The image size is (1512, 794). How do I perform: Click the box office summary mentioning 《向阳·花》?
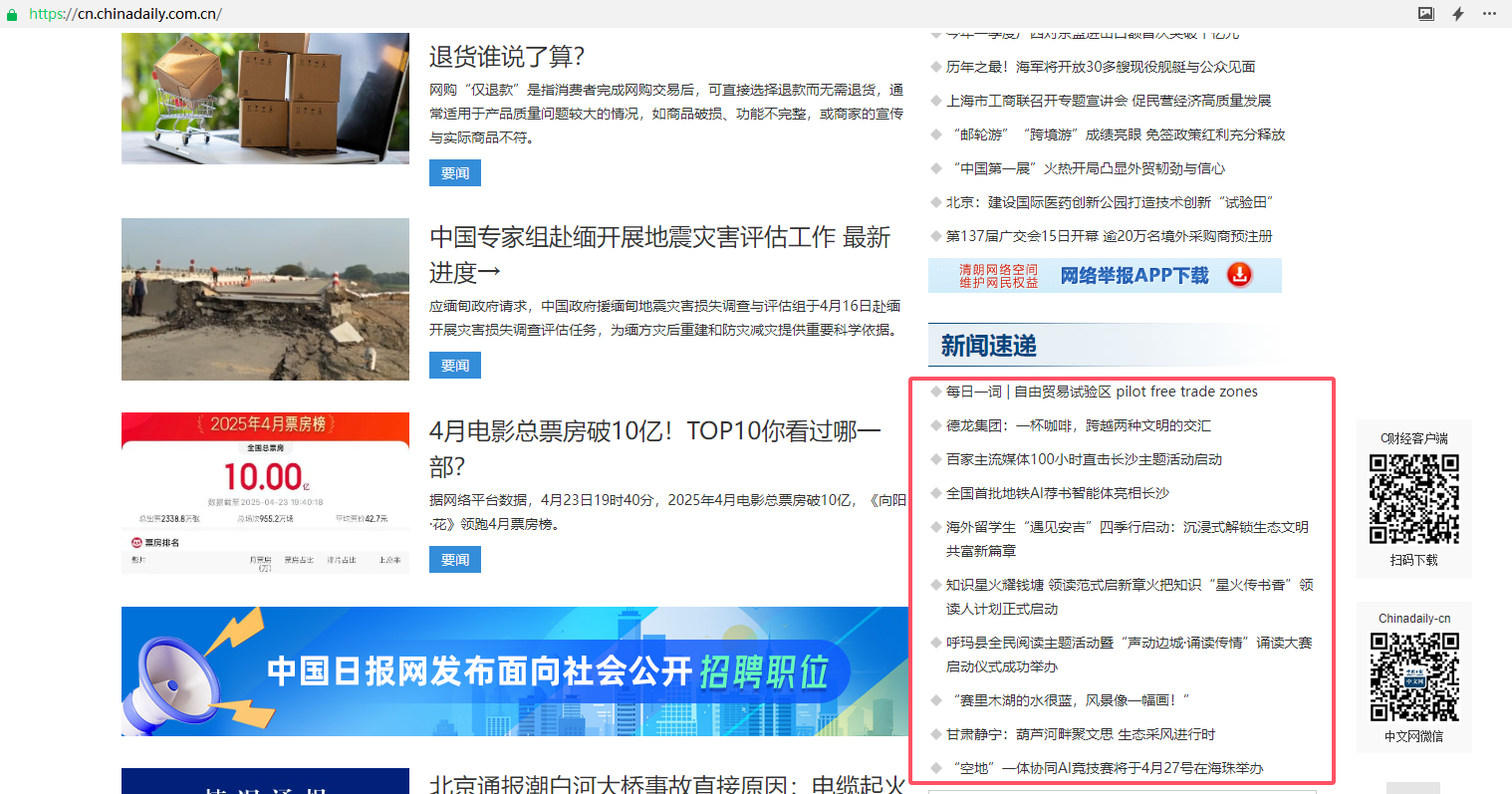(667, 512)
